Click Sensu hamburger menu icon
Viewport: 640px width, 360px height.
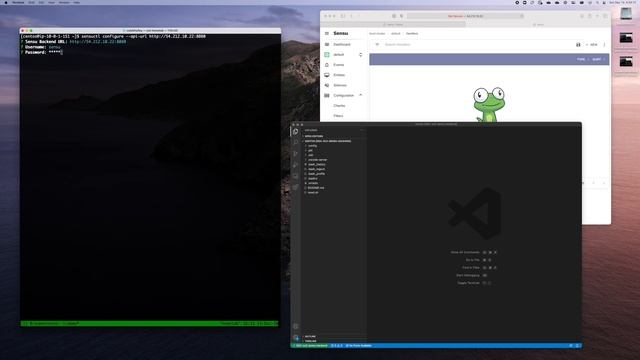(327, 33)
